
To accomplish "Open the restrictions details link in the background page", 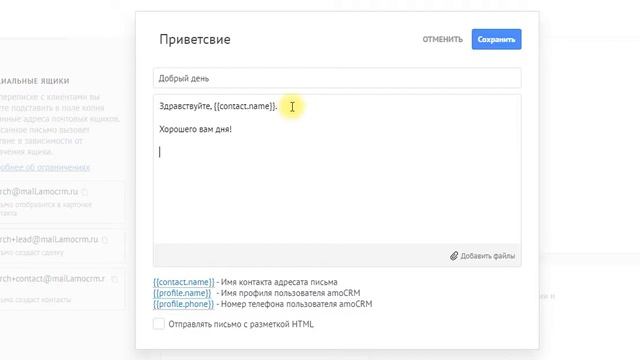I will [x=44, y=167].
